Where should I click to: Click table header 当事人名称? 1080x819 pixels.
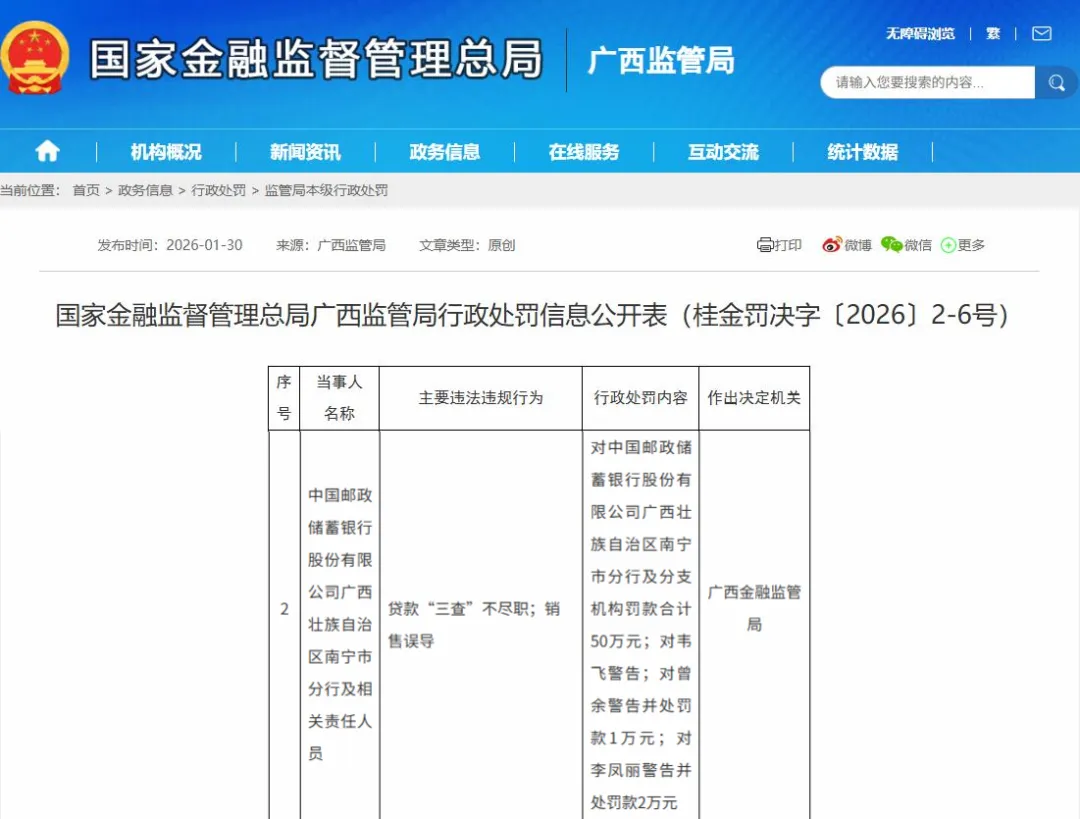click(340, 398)
